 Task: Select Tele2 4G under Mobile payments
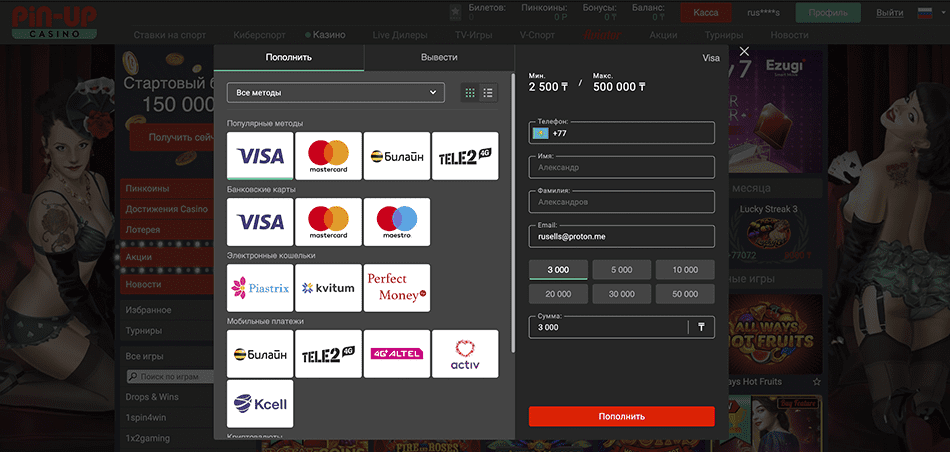pyautogui.click(x=328, y=354)
